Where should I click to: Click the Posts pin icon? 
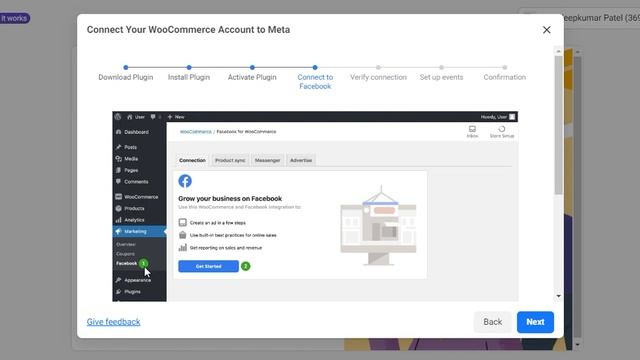pos(118,147)
